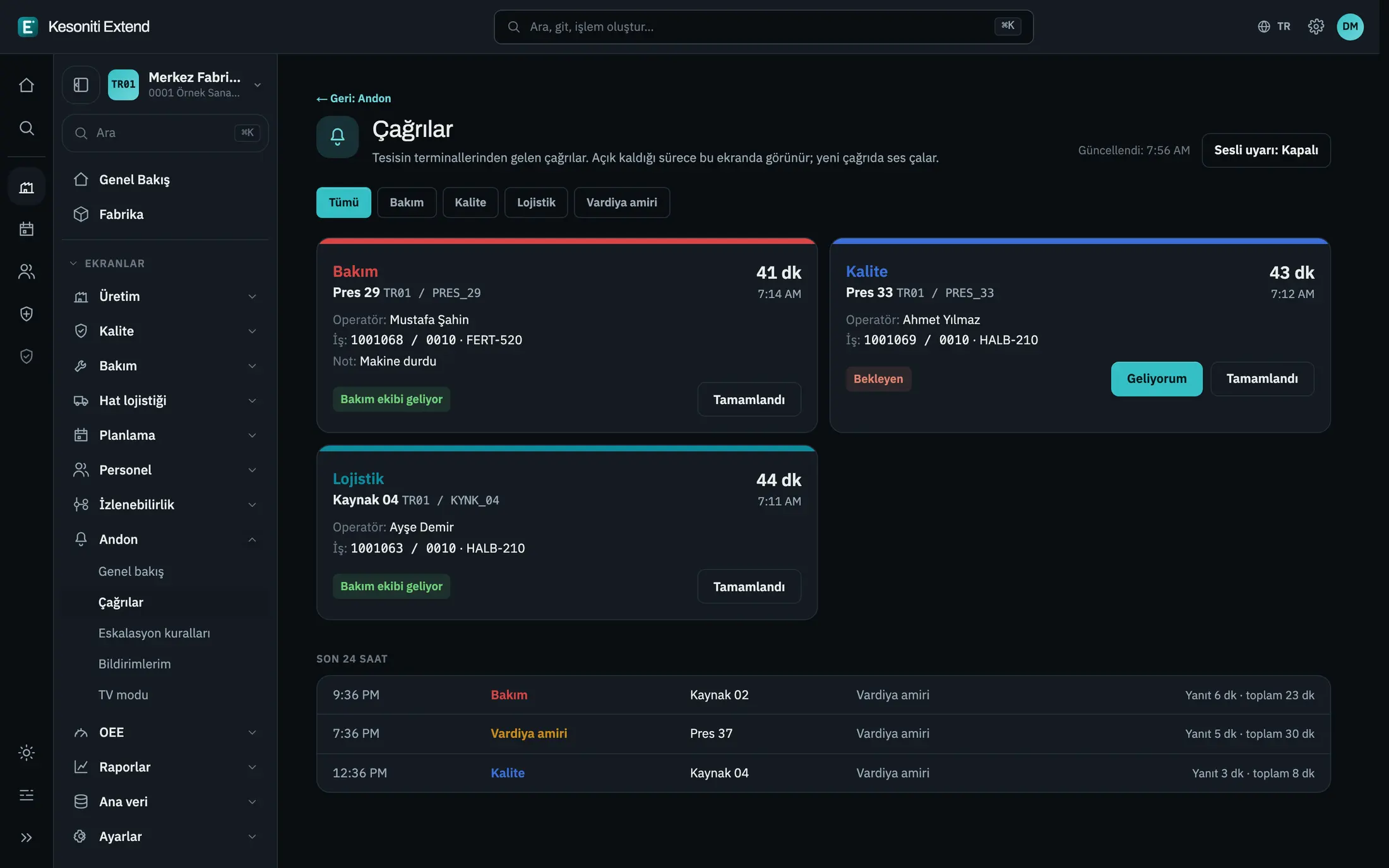
Task: Open the personnel people rail icon
Action: coord(27,271)
